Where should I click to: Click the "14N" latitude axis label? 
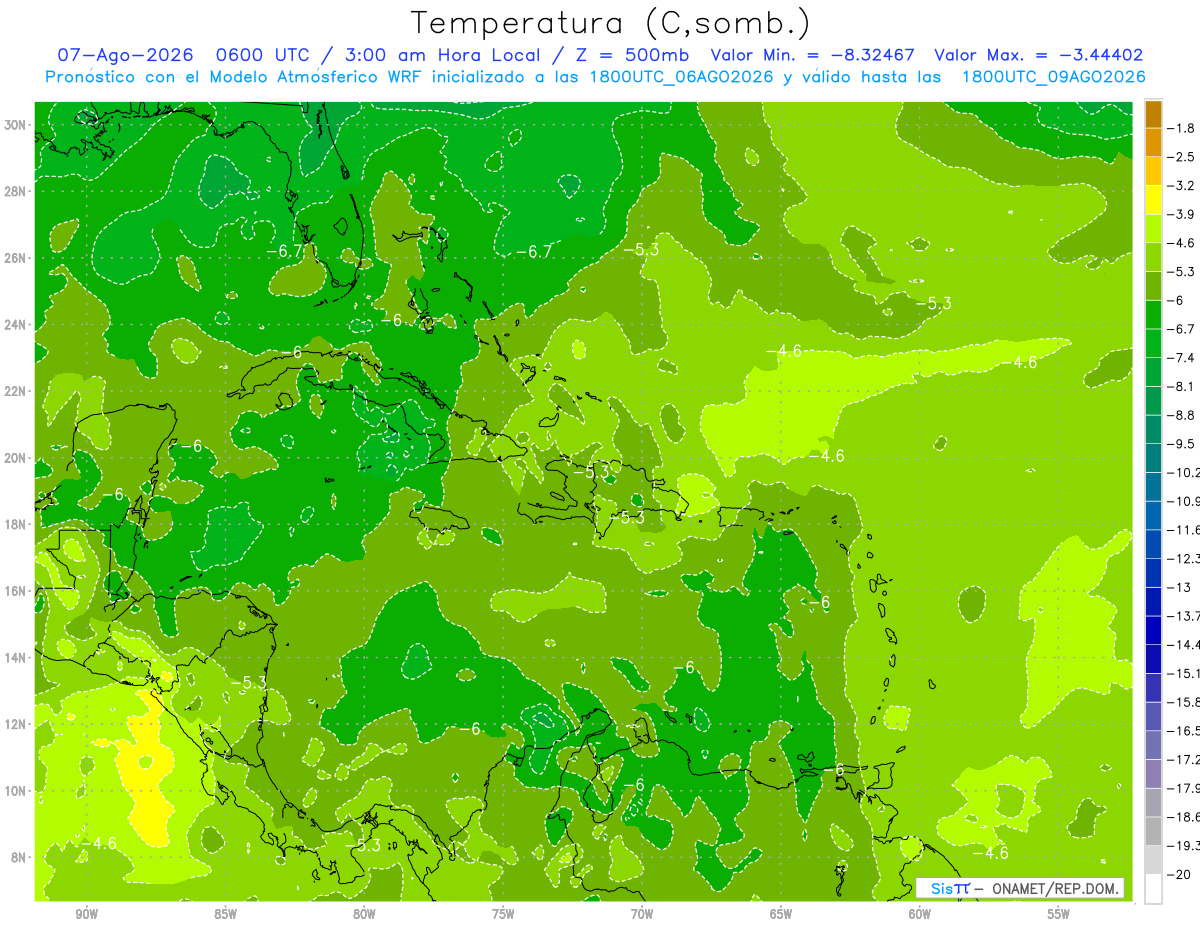point(16,657)
